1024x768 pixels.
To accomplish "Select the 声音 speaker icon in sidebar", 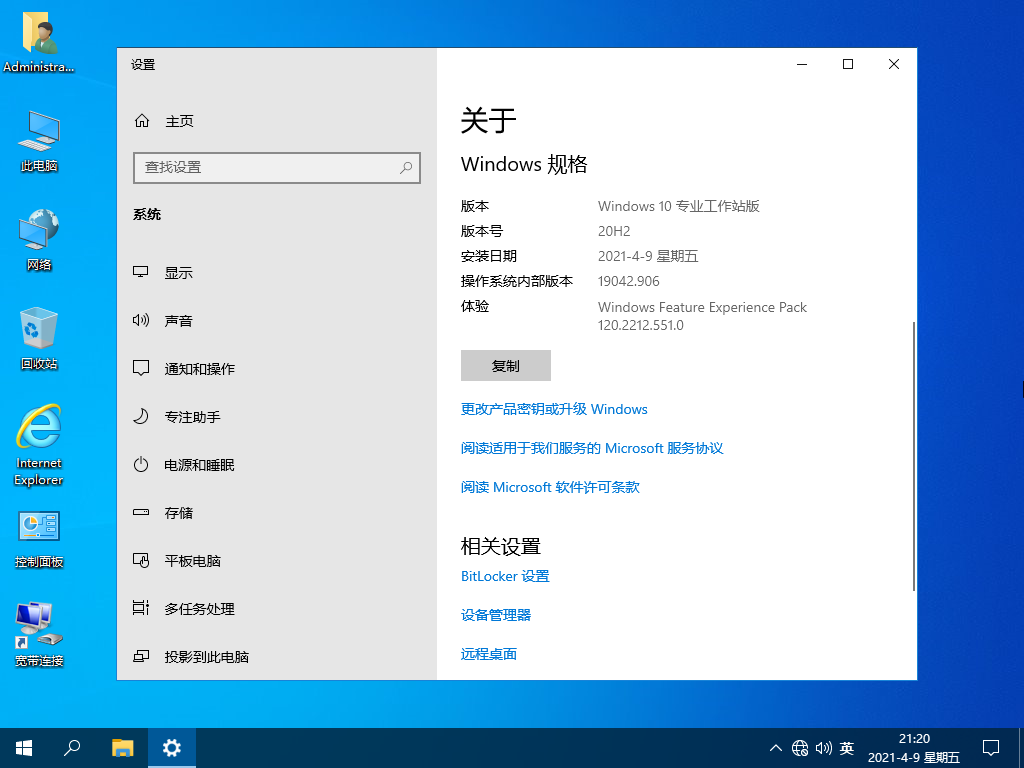I will 140,320.
